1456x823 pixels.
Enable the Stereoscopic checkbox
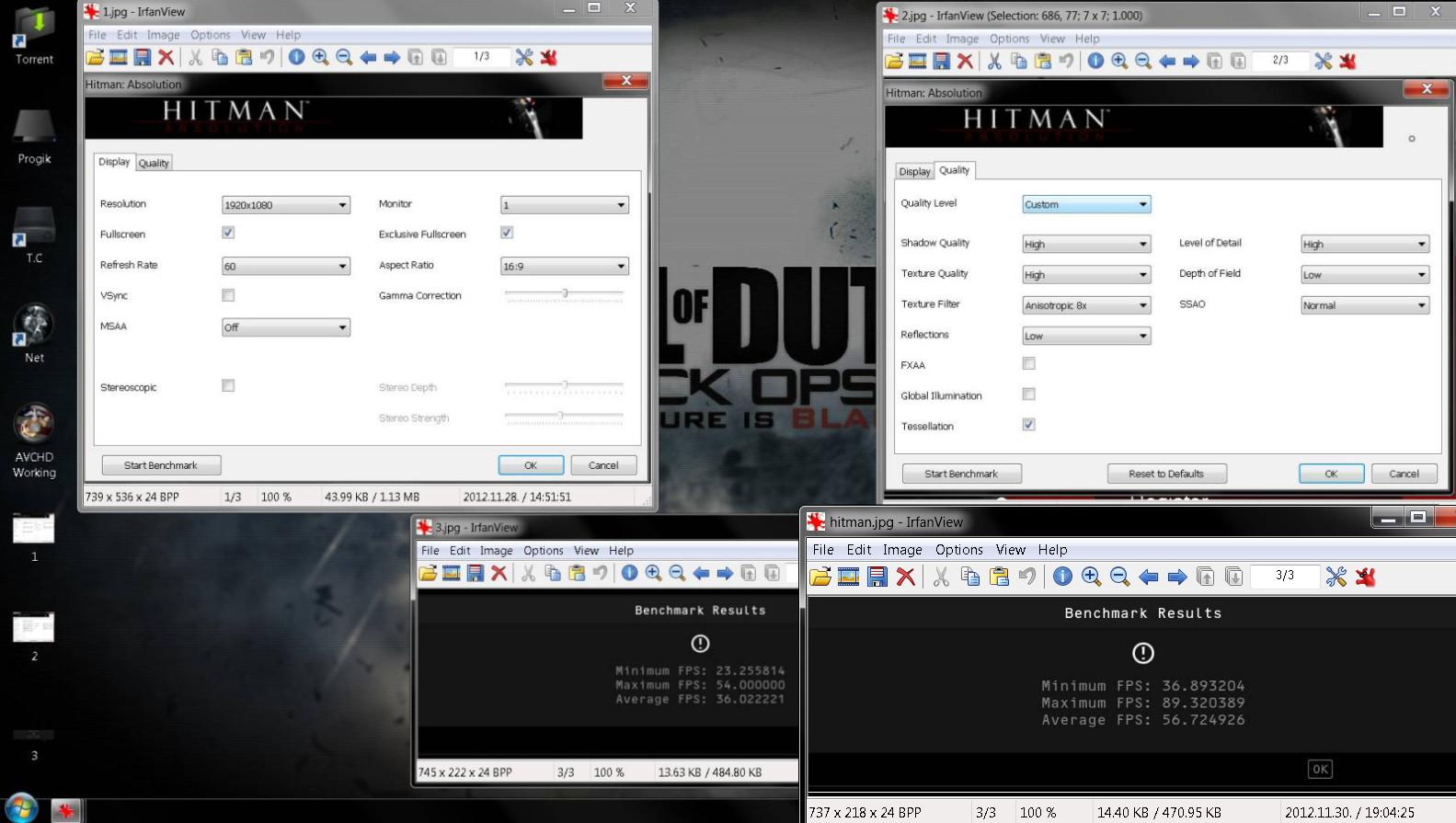[228, 385]
